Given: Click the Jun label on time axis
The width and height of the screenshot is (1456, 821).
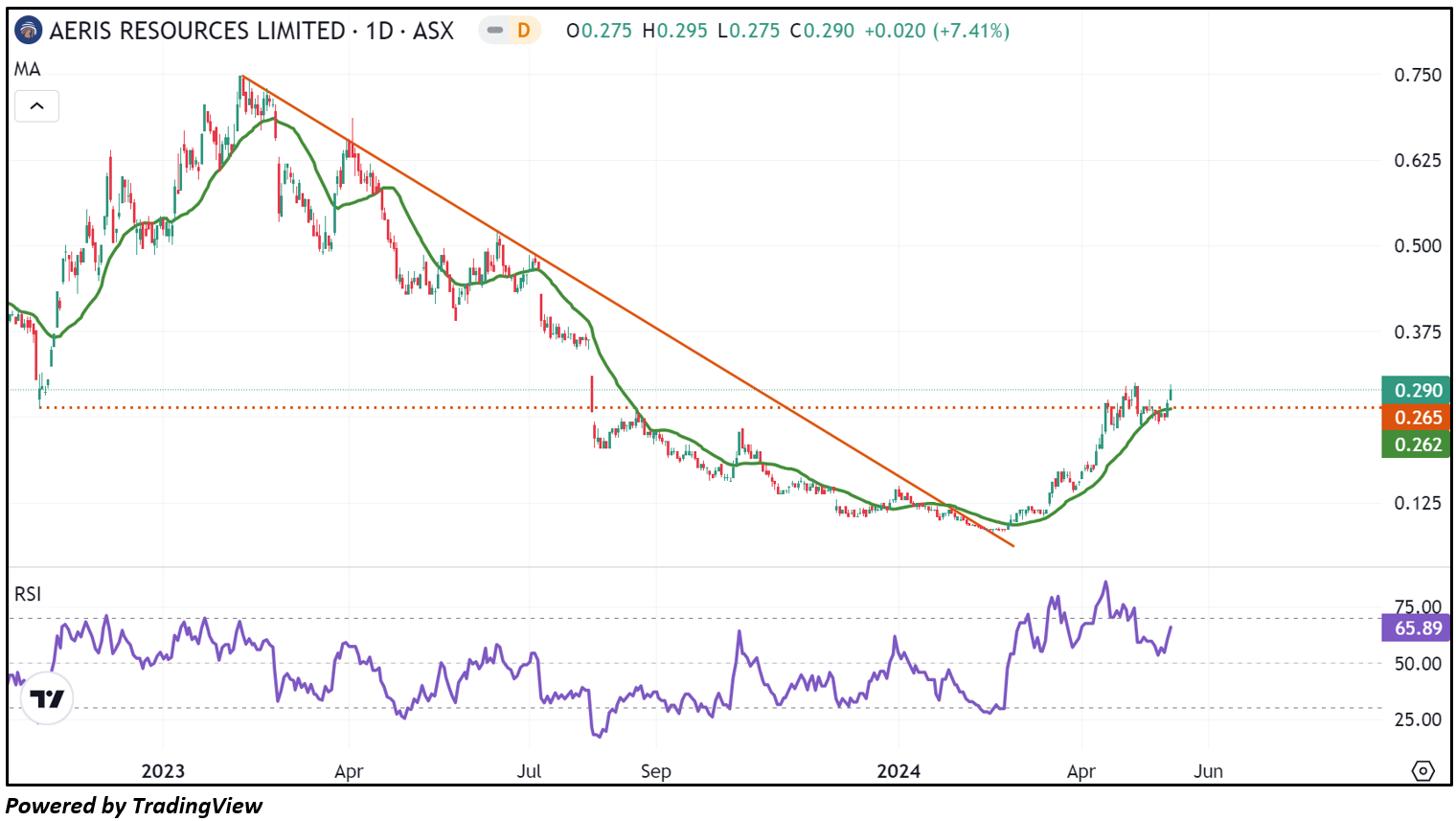Looking at the screenshot, I should coord(1208,771).
